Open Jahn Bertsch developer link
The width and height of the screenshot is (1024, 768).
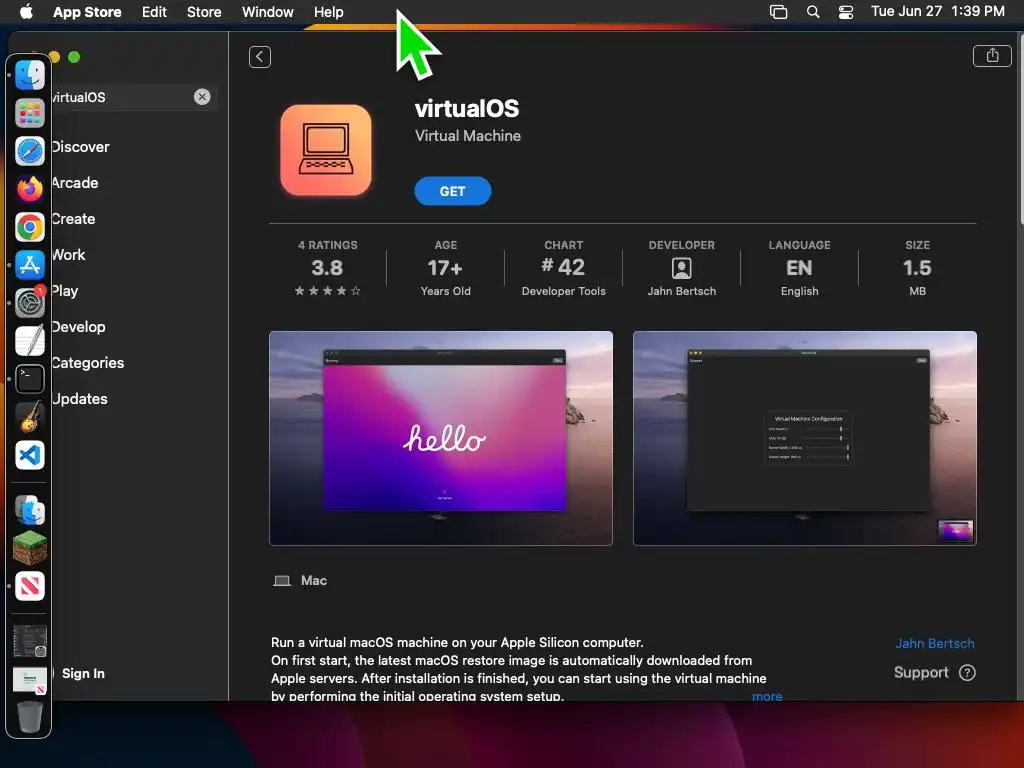[935, 643]
